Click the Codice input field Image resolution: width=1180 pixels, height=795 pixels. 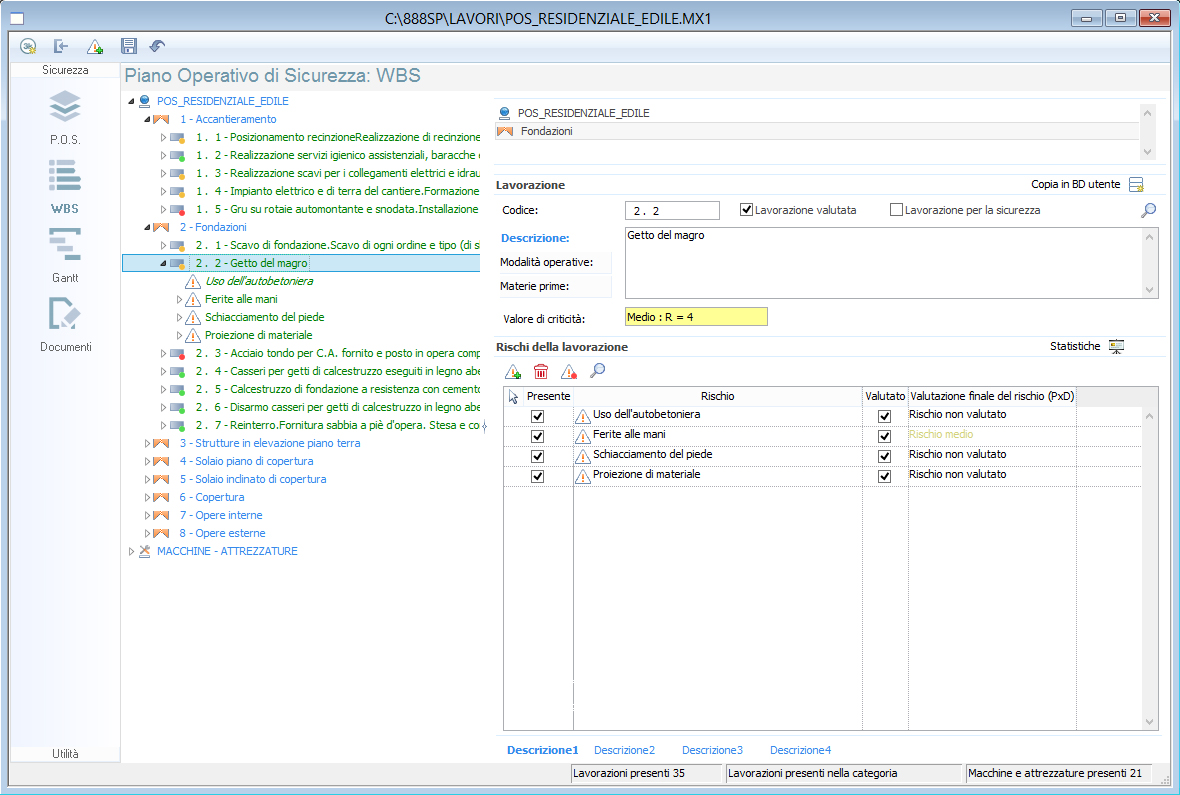pos(672,211)
